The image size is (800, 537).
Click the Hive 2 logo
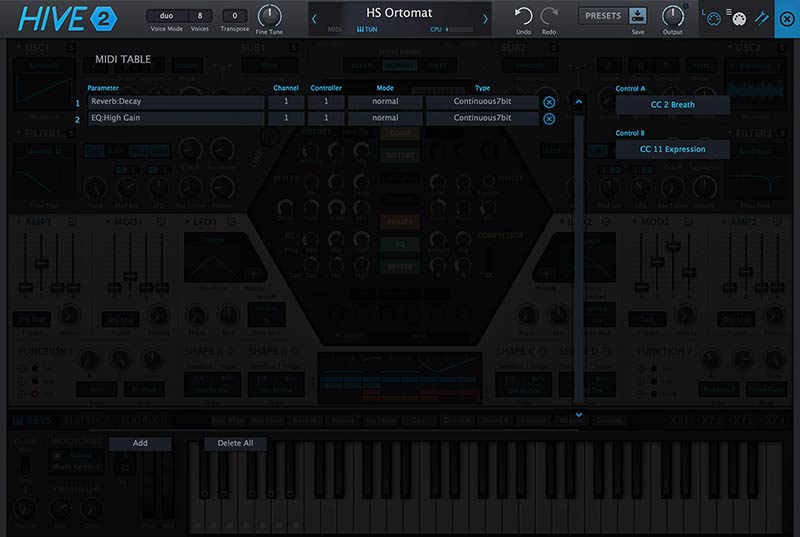[x=68, y=19]
